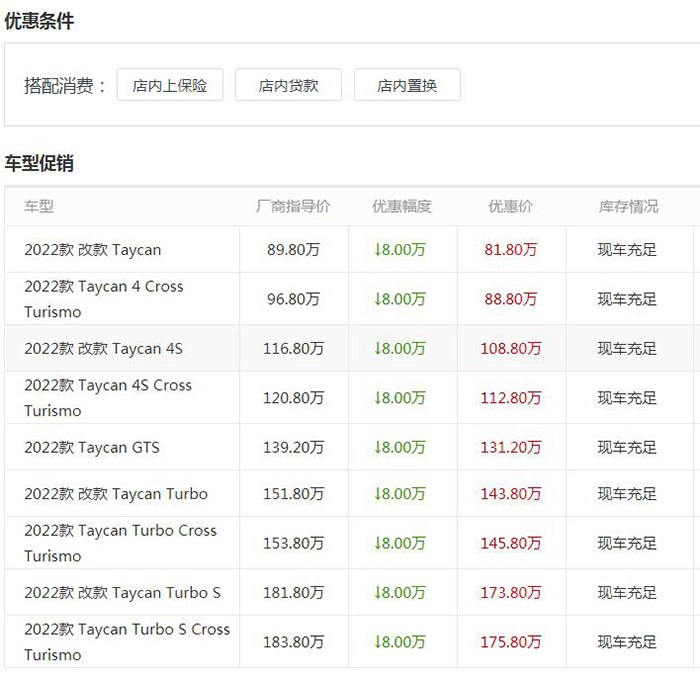The height and width of the screenshot is (677, 700).
Task: Select the 店内贷款 condition button
Action: (x=288, y=85)
